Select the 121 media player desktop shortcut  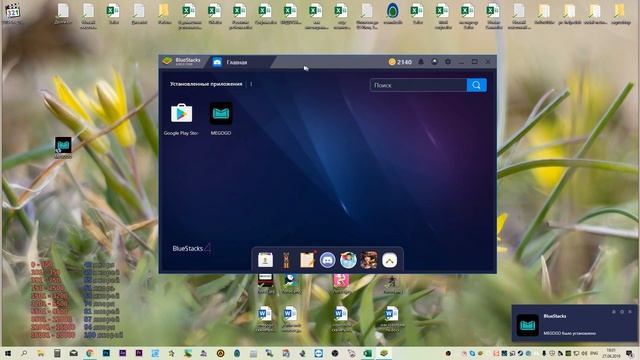pos(13,13)
